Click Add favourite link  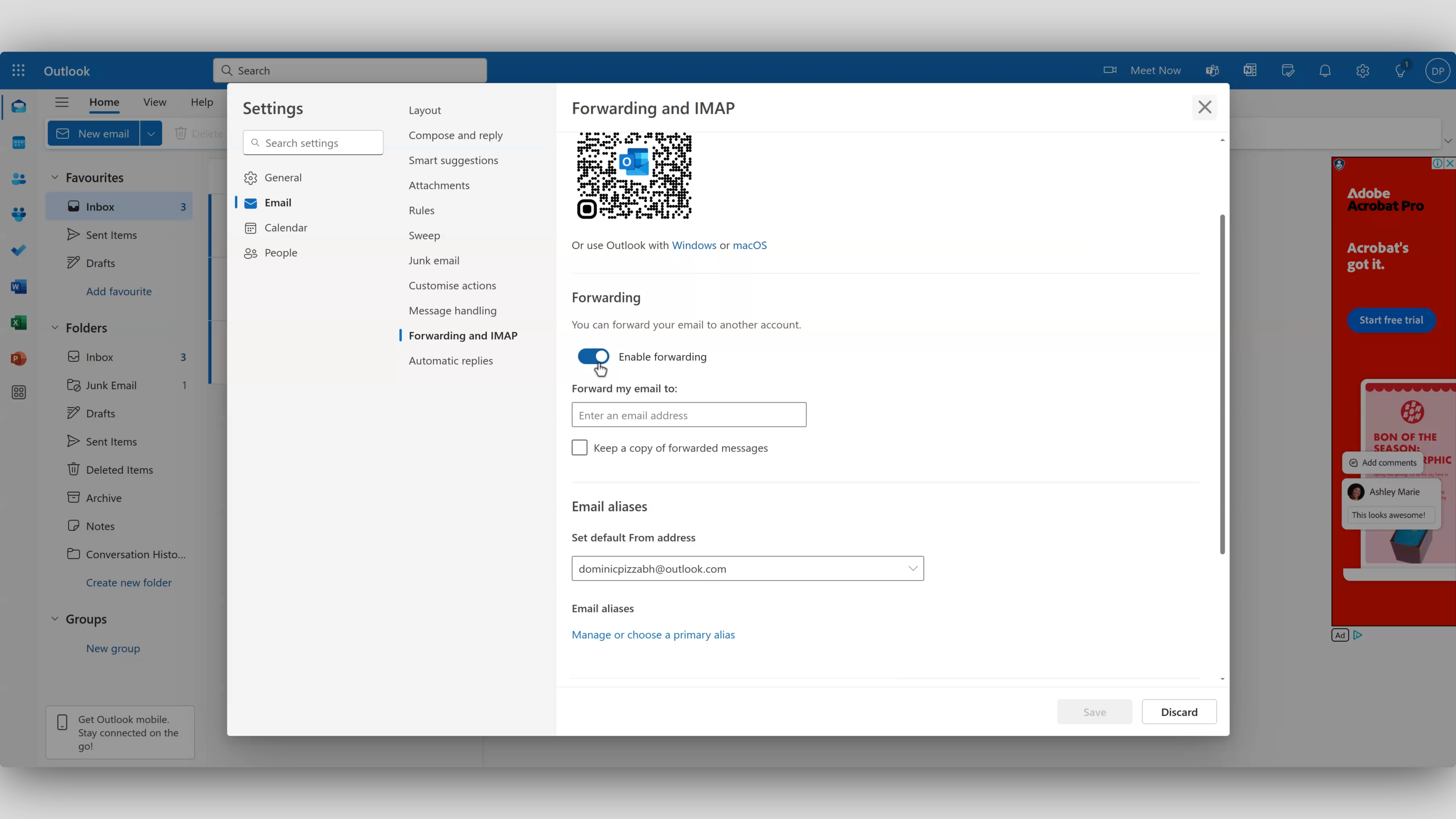[x=119, y=292]
